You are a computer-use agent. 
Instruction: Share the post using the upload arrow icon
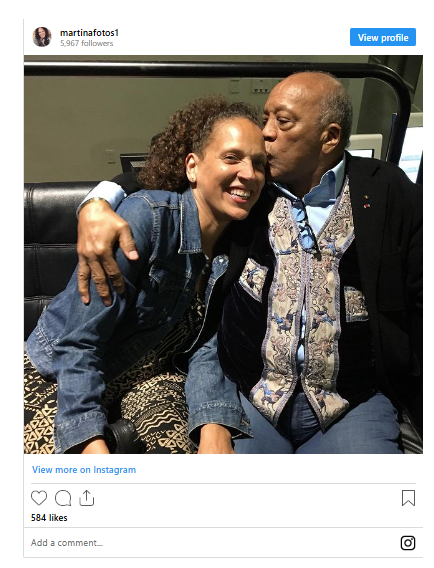(87, 498)
